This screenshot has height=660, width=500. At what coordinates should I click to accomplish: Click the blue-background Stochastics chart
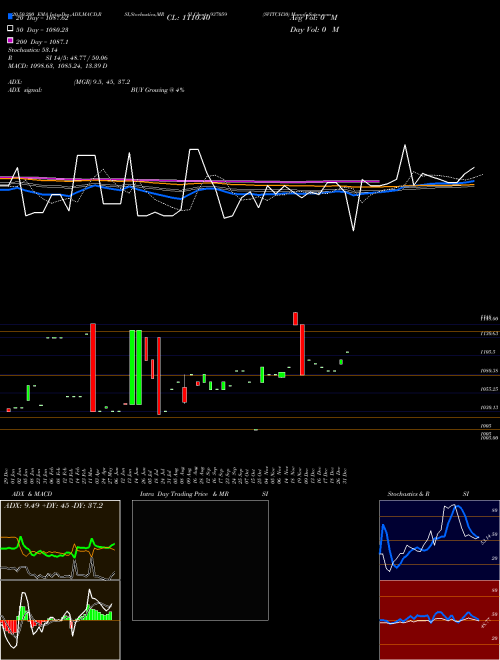(x=439, y=540)
